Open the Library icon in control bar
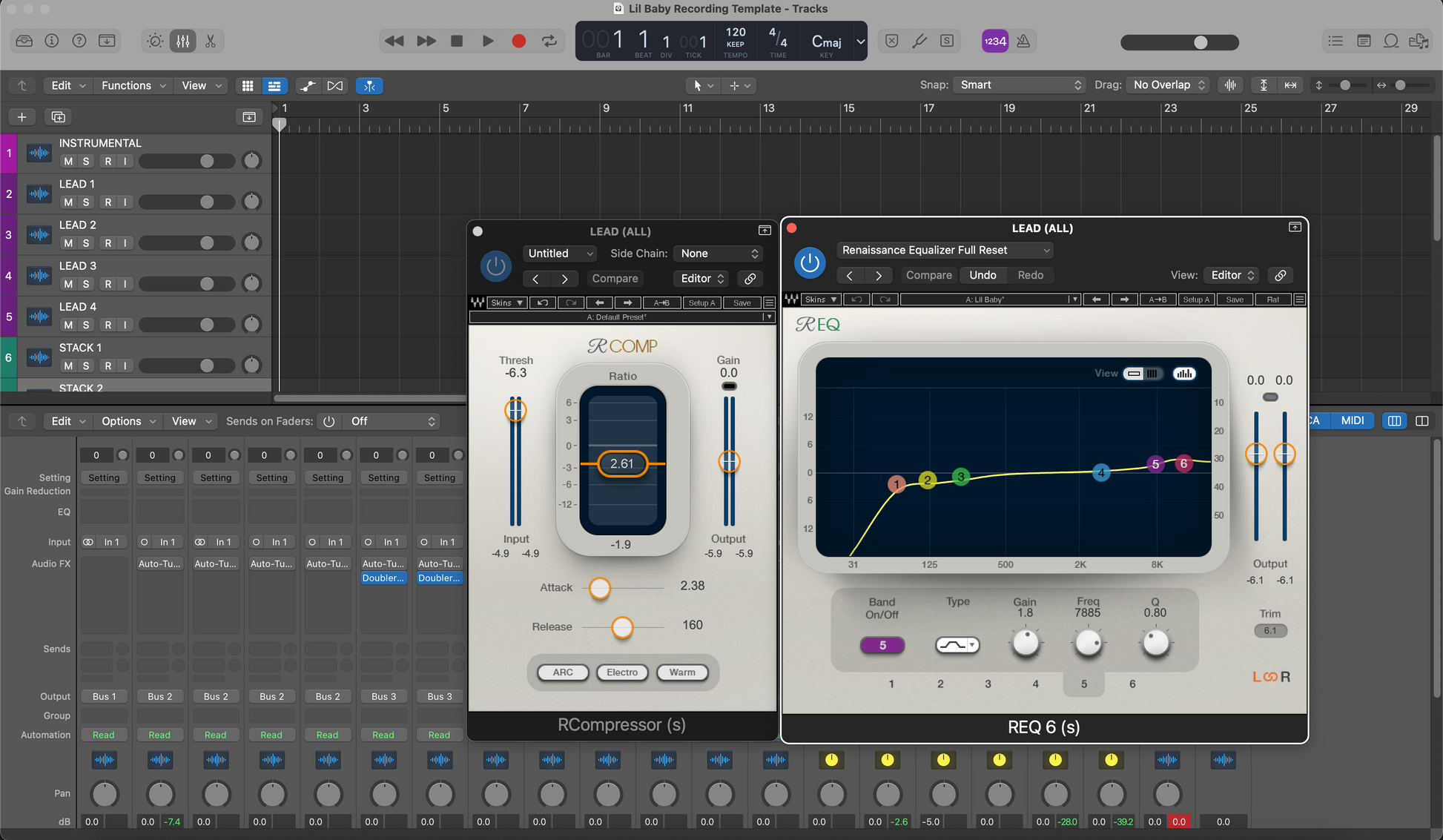The width and height of the screenshot is (1443, 840). tap(24, 42)
